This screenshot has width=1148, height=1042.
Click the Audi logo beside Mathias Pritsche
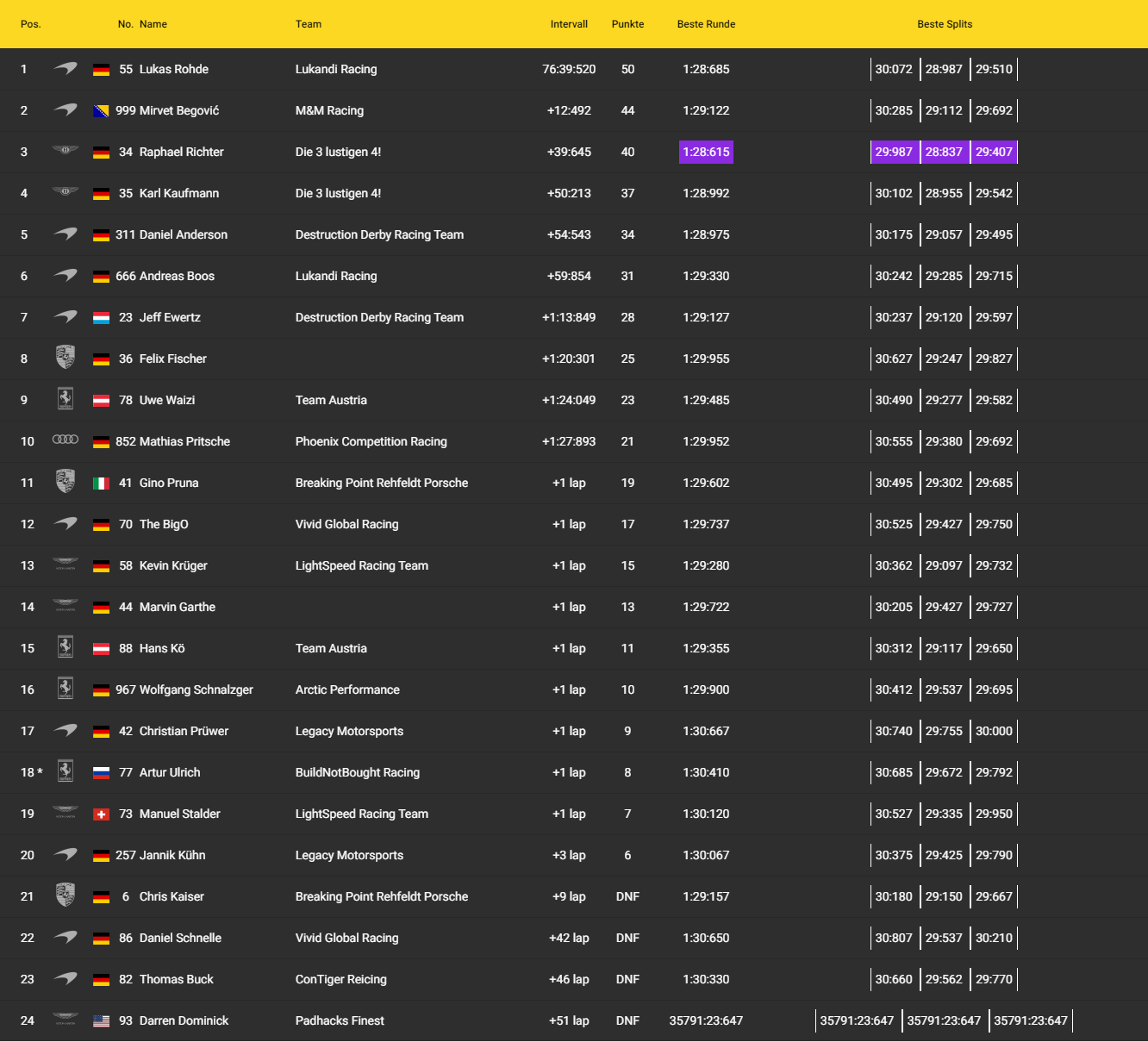(x=66, y=440)
